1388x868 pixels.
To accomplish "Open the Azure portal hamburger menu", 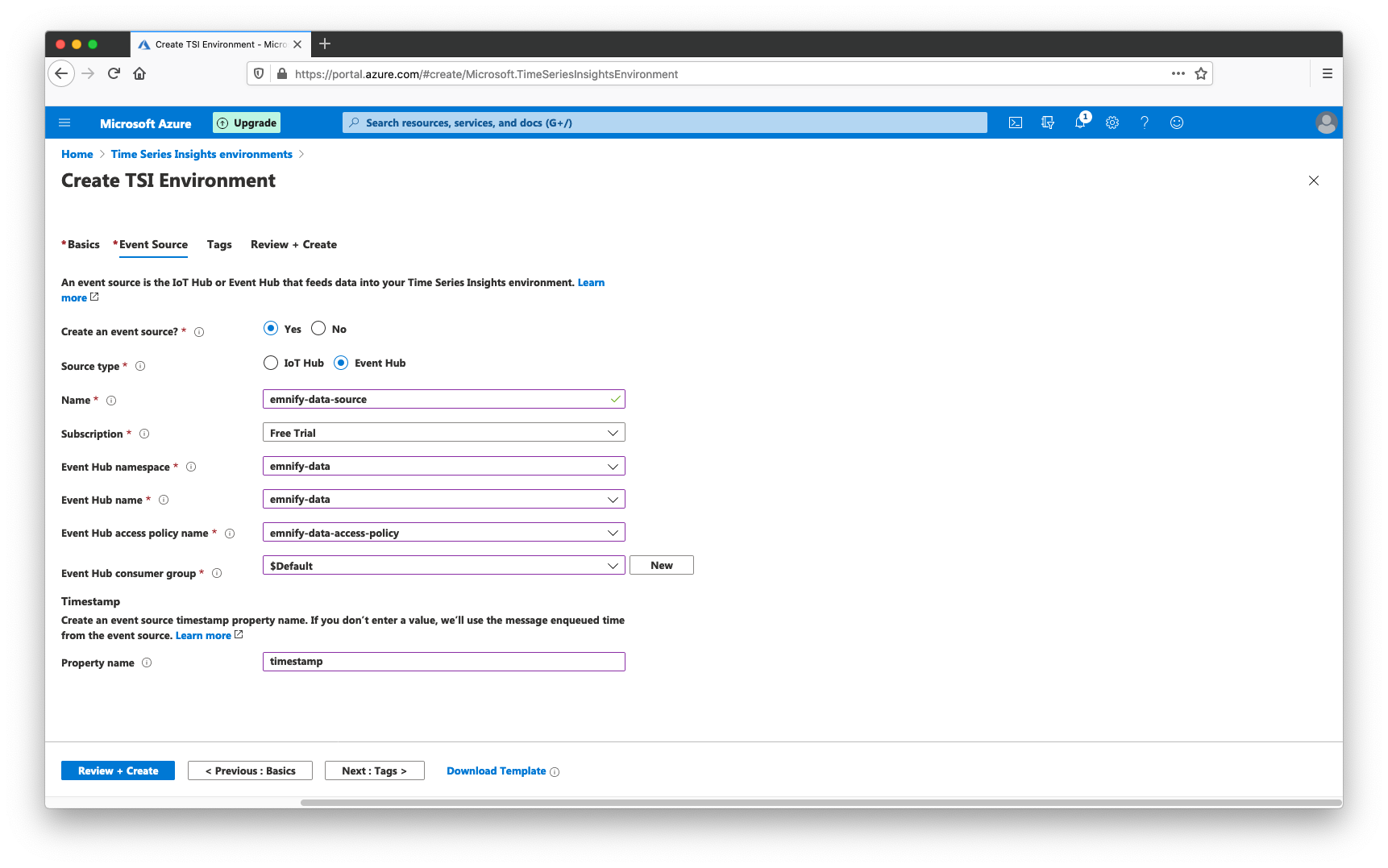I will [64, 123].
